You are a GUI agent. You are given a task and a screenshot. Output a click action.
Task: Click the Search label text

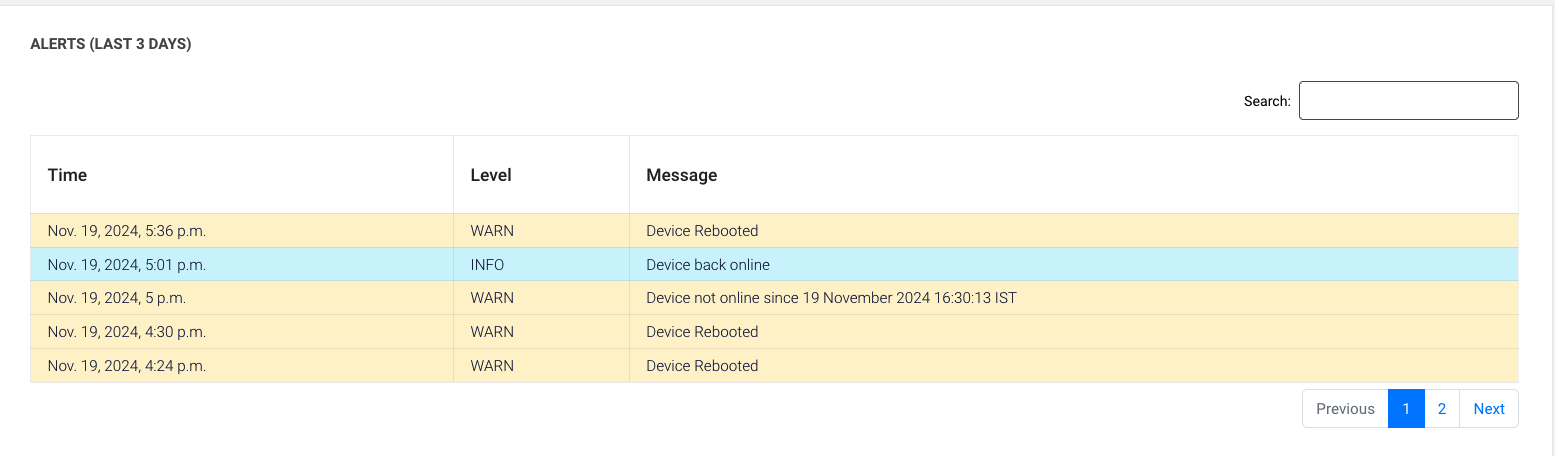[1267, 101]
